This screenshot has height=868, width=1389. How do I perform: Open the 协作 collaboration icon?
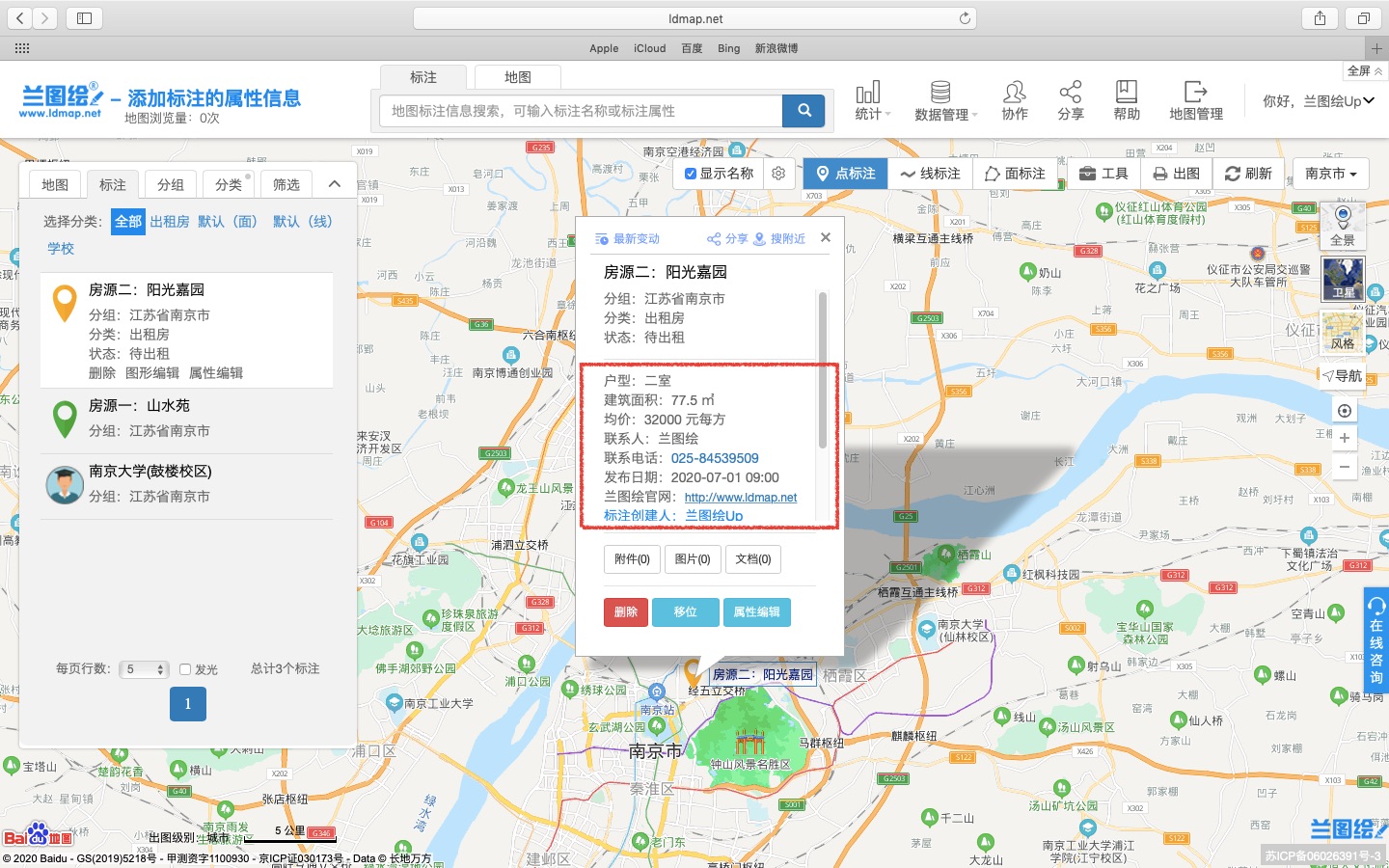coord(1014,100)
